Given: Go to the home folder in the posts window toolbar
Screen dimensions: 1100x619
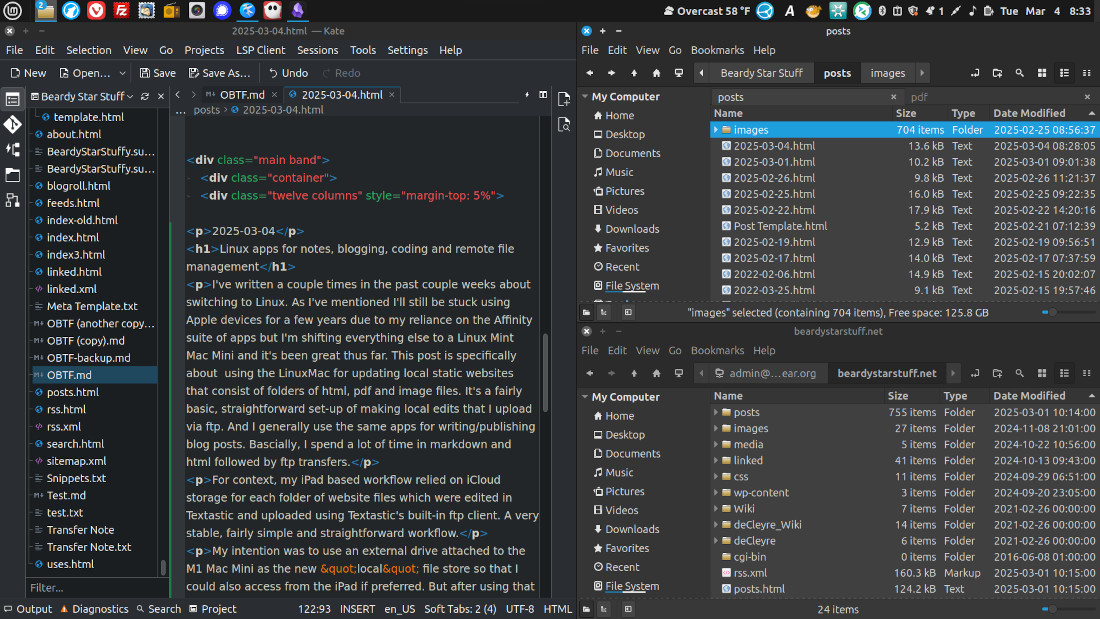Looking at the screenshot, I should pos(656,73).
